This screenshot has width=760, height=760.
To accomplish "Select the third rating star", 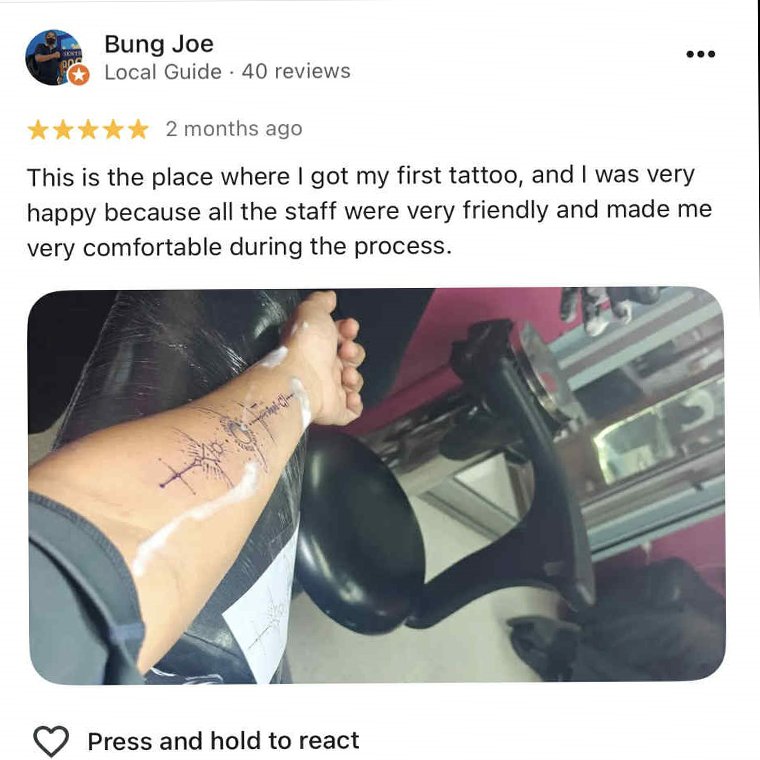I will point(88,129).
